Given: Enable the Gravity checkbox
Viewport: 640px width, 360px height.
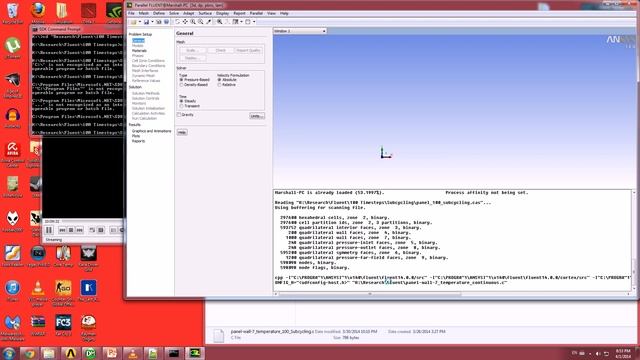Looking at the screenshot, I should click(x=179, y=115).
